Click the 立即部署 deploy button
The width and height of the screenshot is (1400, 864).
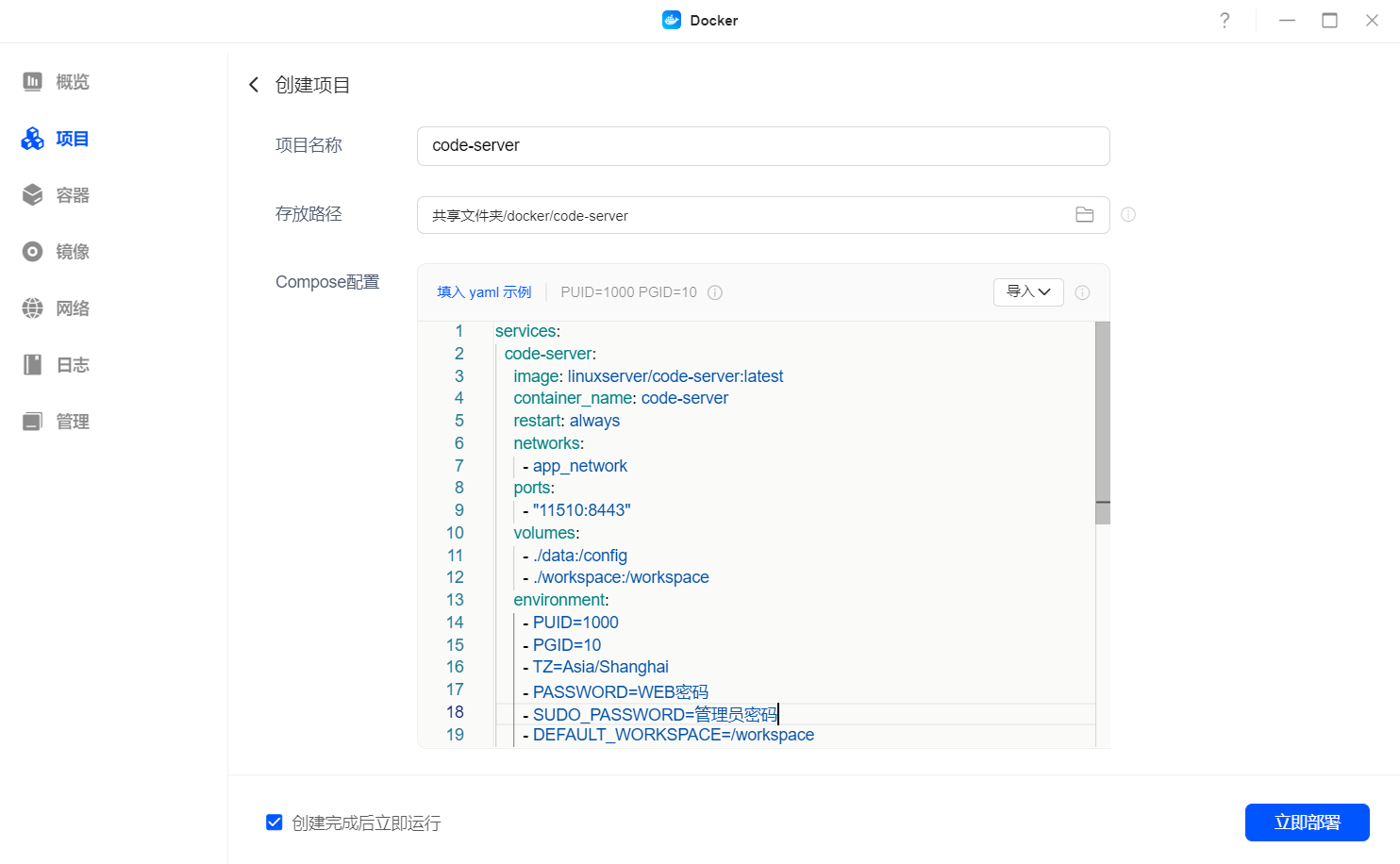1307,822
